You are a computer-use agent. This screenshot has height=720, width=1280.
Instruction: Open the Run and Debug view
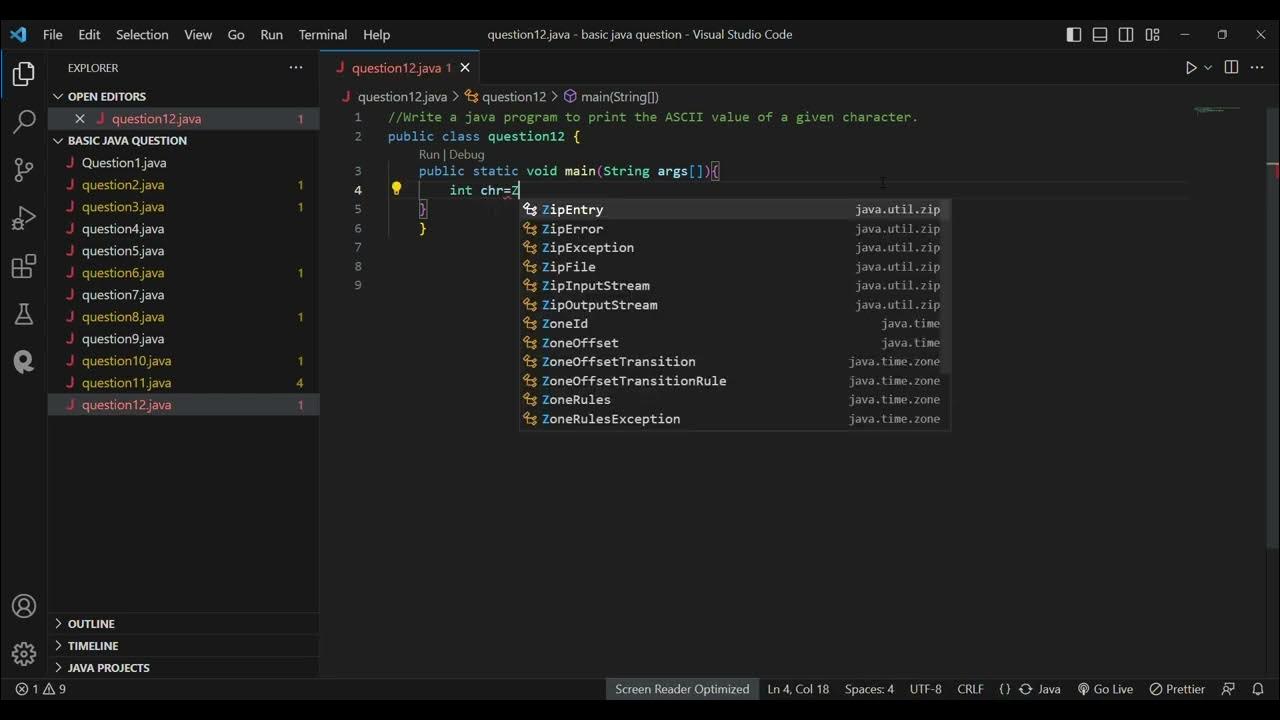click(x=24, y=218)
